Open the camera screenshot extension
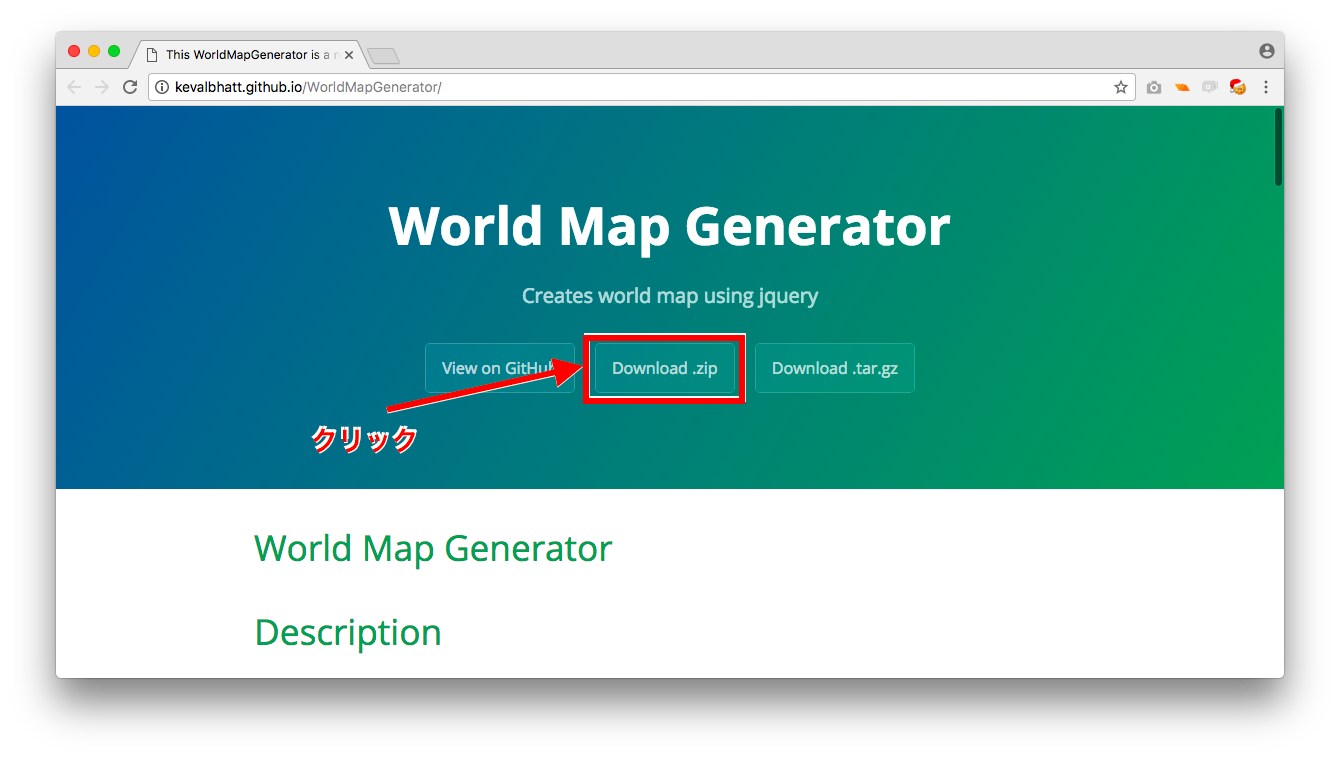 click(x=1154, y=88)
